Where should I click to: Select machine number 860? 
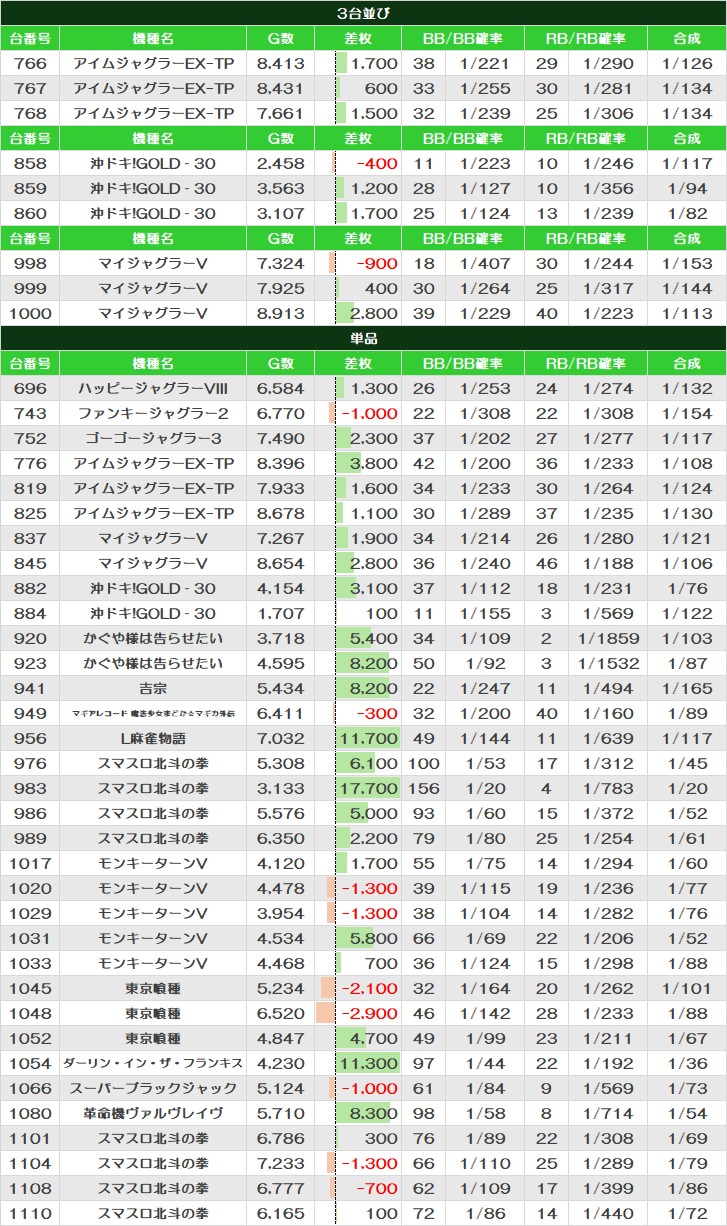[x=30, y=213]
